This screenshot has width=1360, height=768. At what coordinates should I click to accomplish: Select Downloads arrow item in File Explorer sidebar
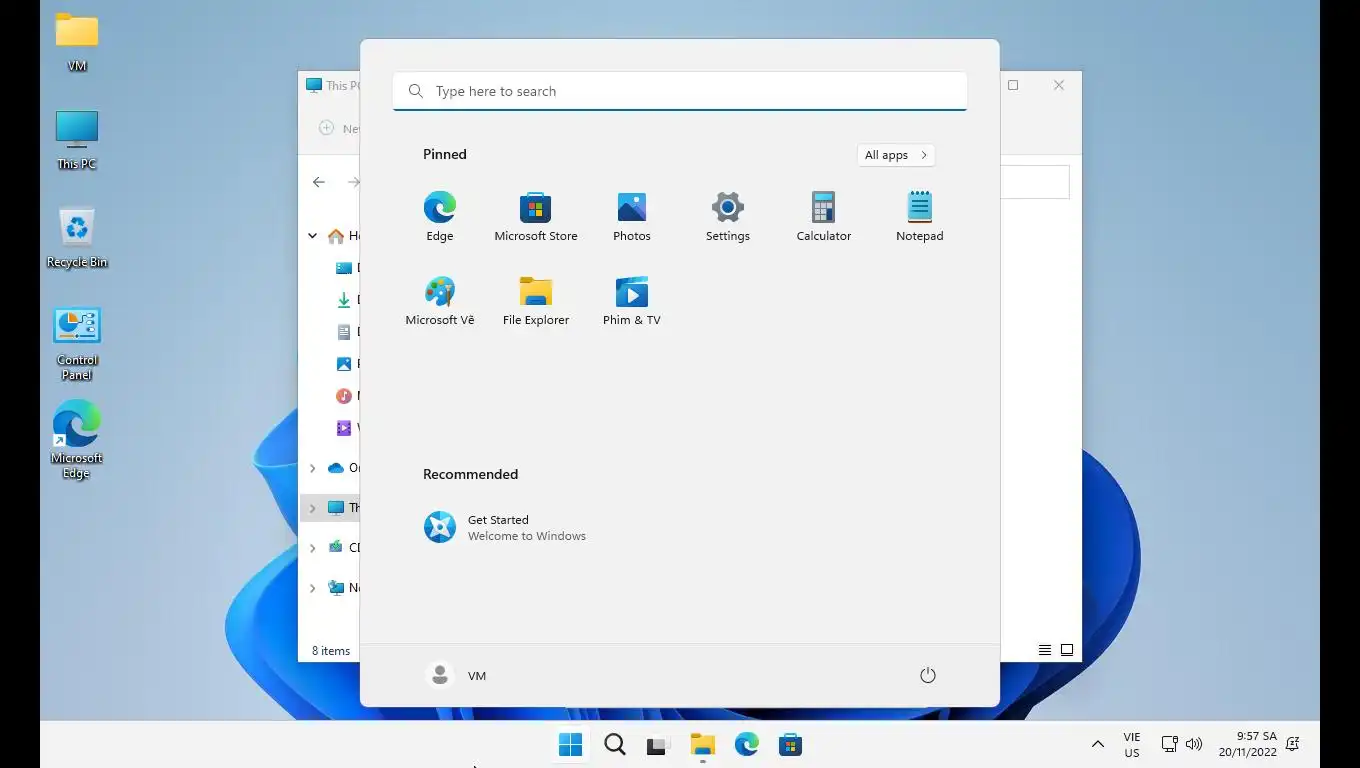point(344,300)
